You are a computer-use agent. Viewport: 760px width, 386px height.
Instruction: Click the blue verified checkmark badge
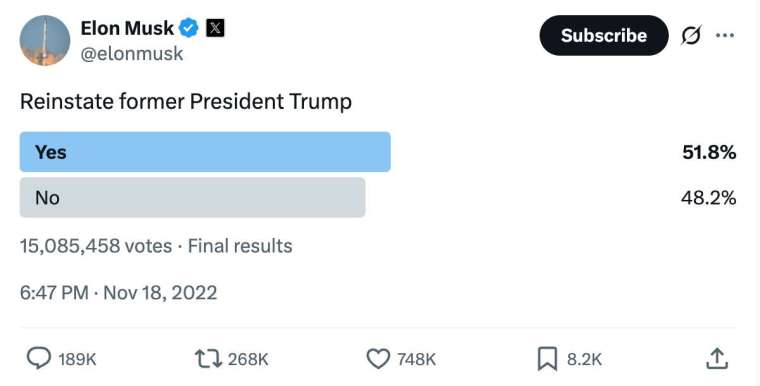pos(189,28)
